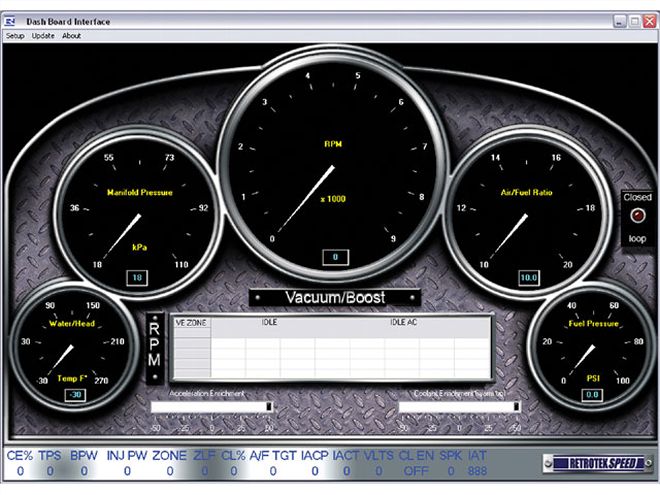Screen dimensions: 660x495
Task: Click the ZLF status value
Action: coord(205,471)
